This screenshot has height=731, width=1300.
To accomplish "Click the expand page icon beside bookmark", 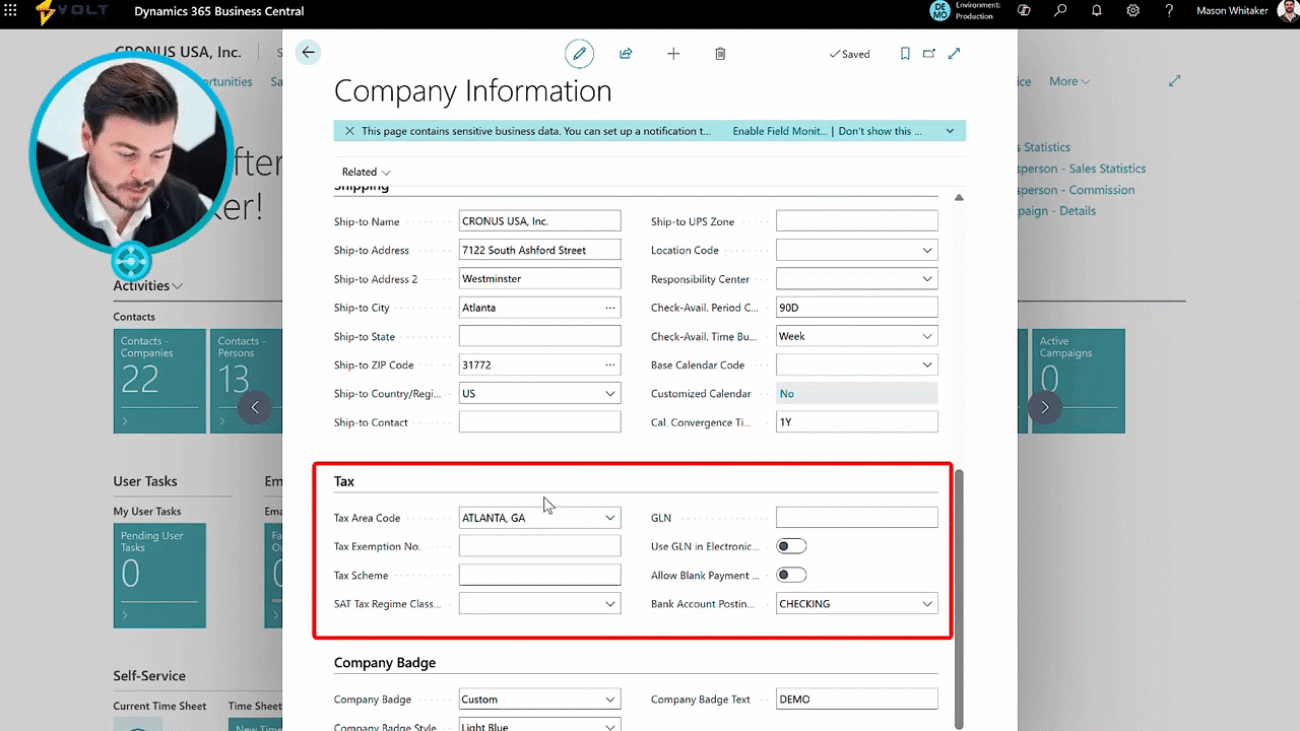I will (954, 54).
